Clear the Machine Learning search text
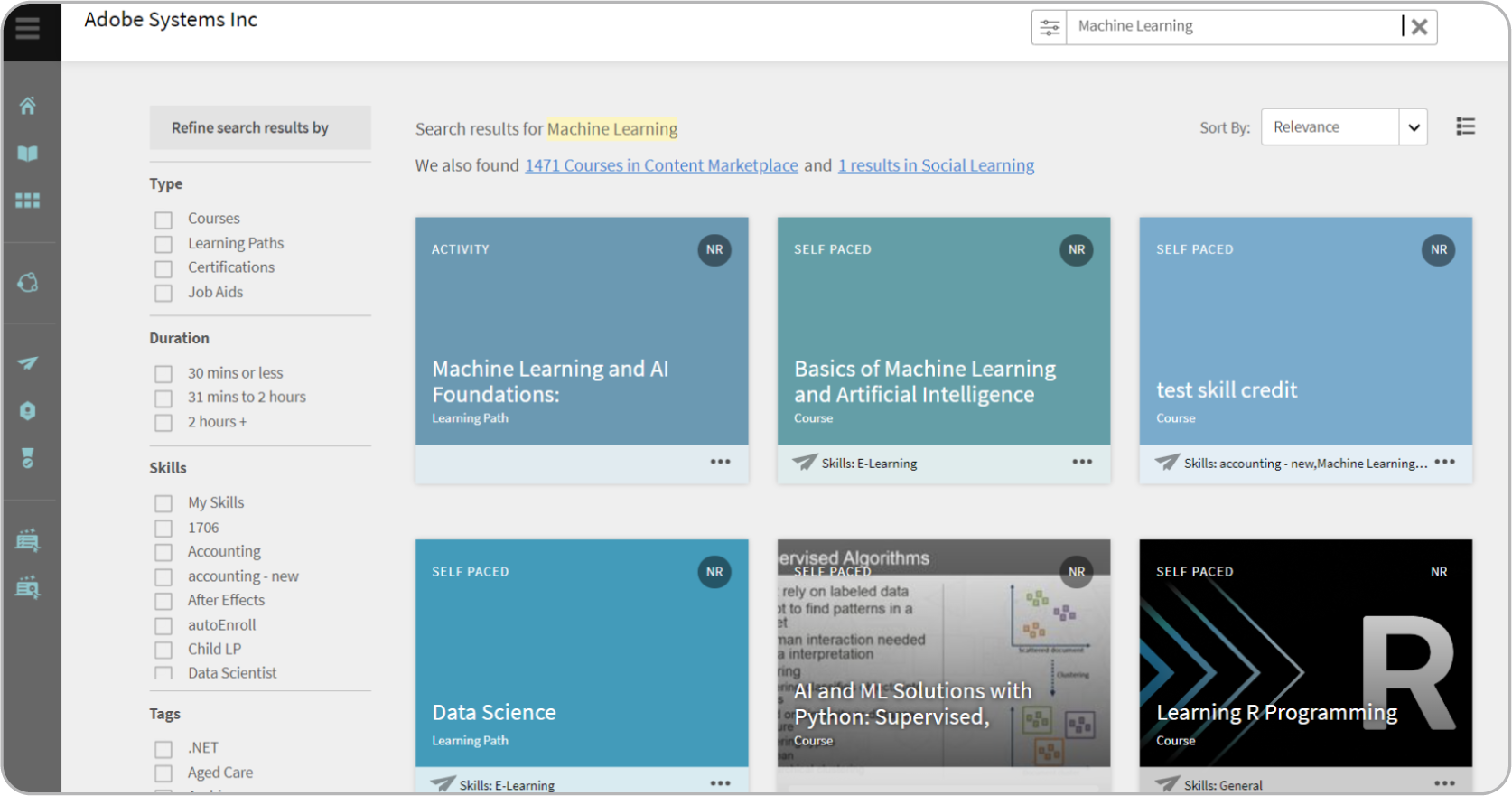This screenshot has height=796, width=1512. pyautogui.click(x=1419, y=27)
